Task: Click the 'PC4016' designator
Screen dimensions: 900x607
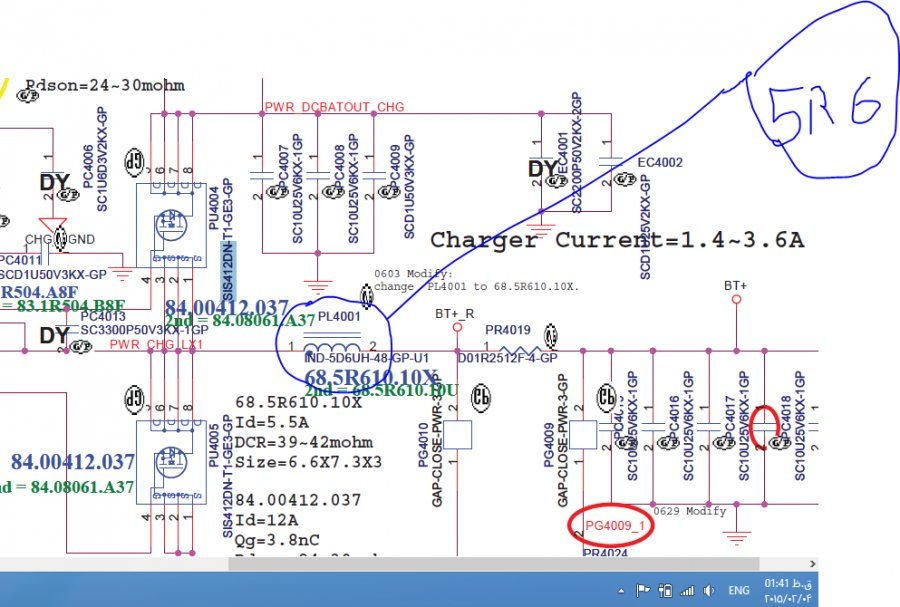Action: tap(674, 417)
